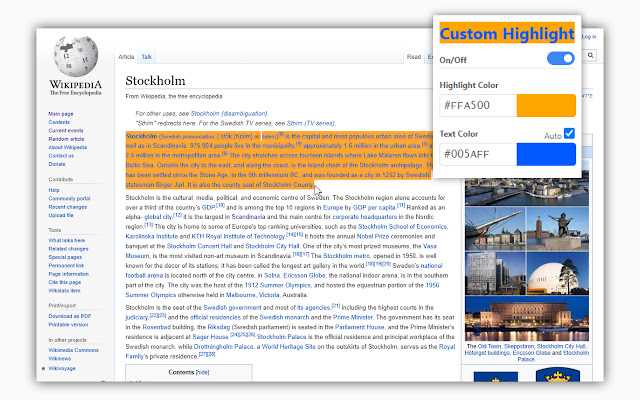Click Download as PDF
This screenshot has height=400, width=640.
click(69, 316)
